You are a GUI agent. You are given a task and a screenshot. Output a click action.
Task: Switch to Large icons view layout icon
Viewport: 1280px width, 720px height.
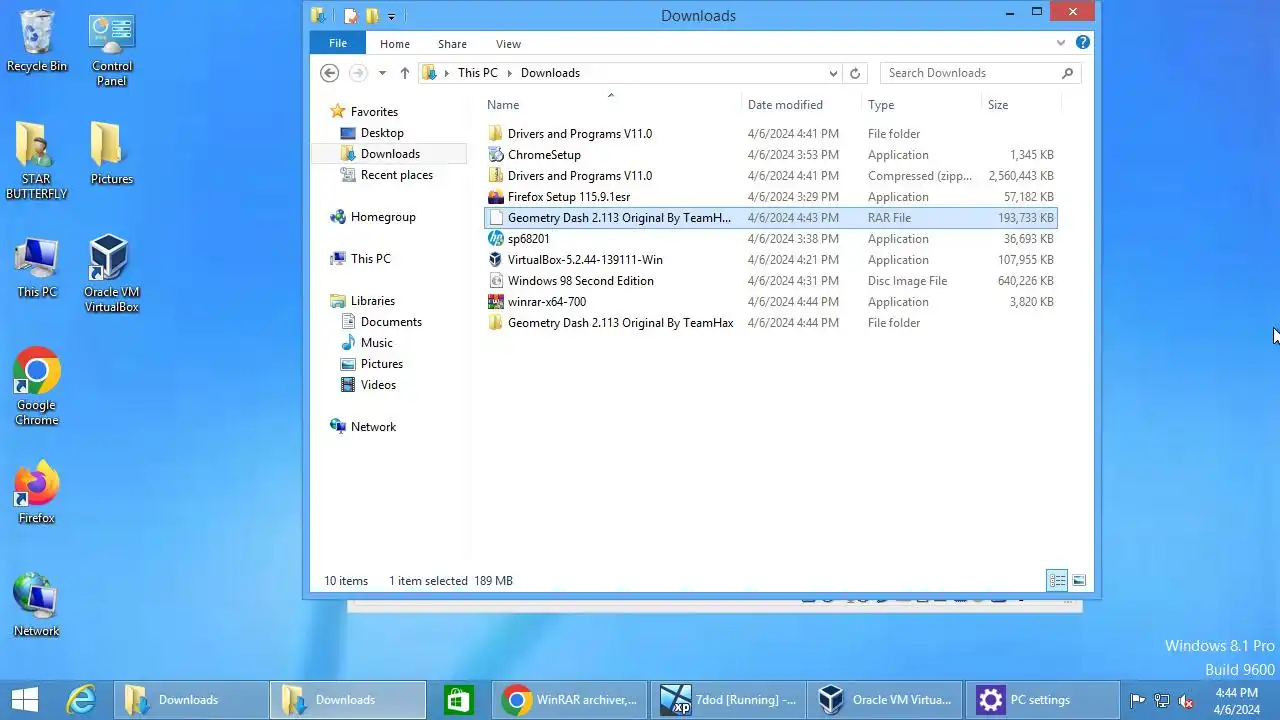pyautogui.click(x=1079, y=581)
